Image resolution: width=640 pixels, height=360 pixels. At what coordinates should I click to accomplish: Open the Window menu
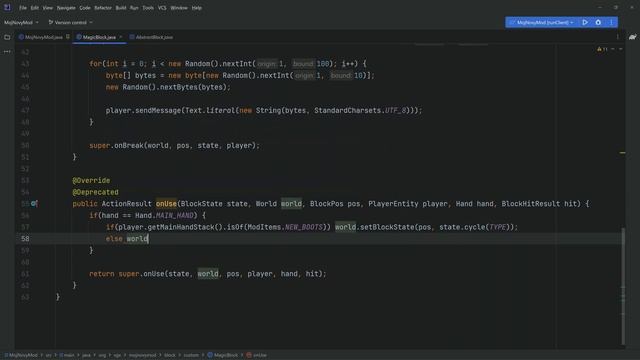tap(179, 8)
